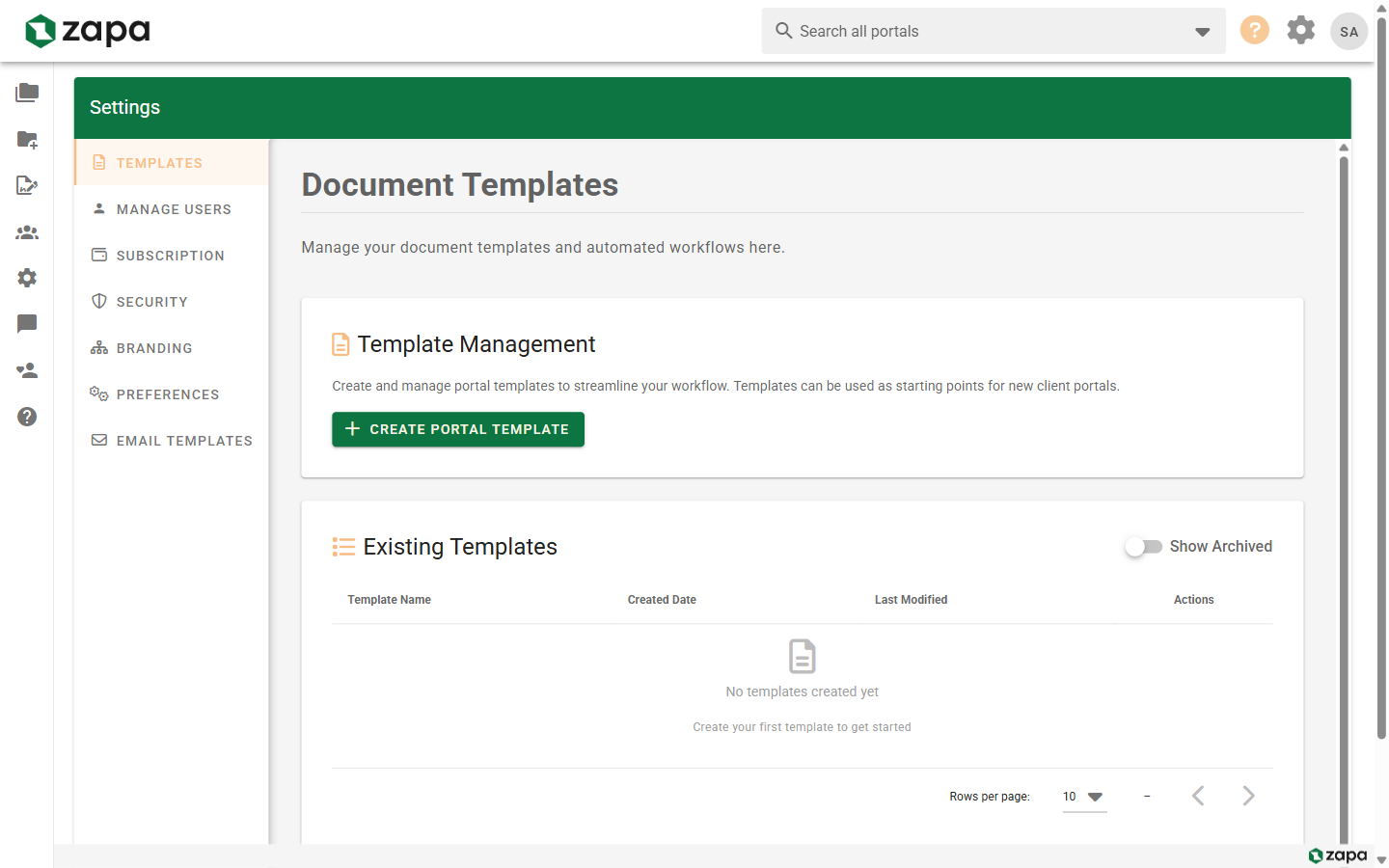
Task: Open the chat messages icon in left sidebar
Action: tap(27, 324)
